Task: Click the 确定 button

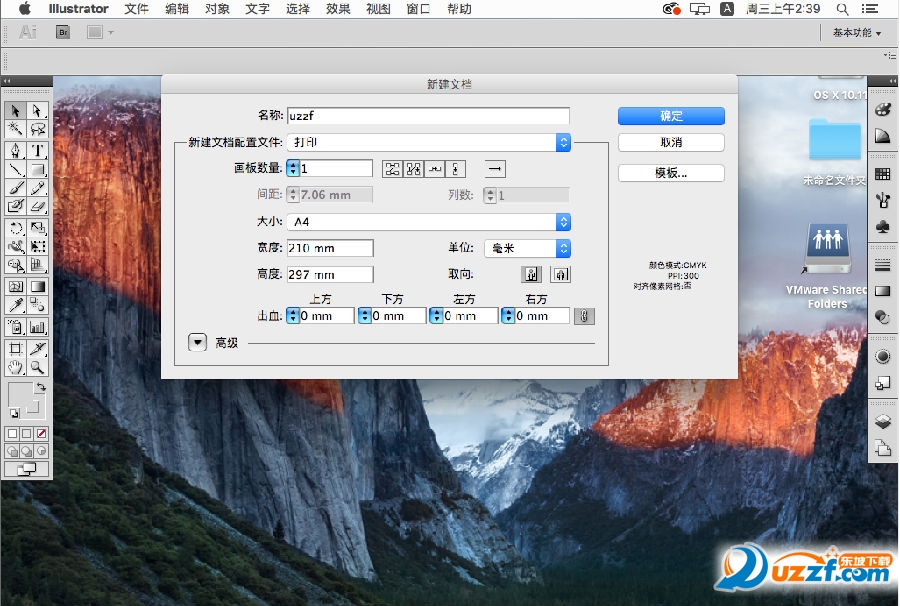Action: [x=671, y=116]
